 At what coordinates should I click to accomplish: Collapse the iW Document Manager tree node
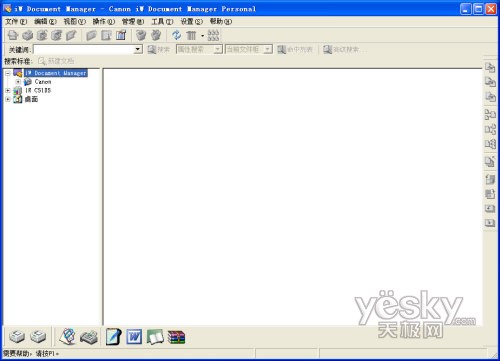pos(8,73)
